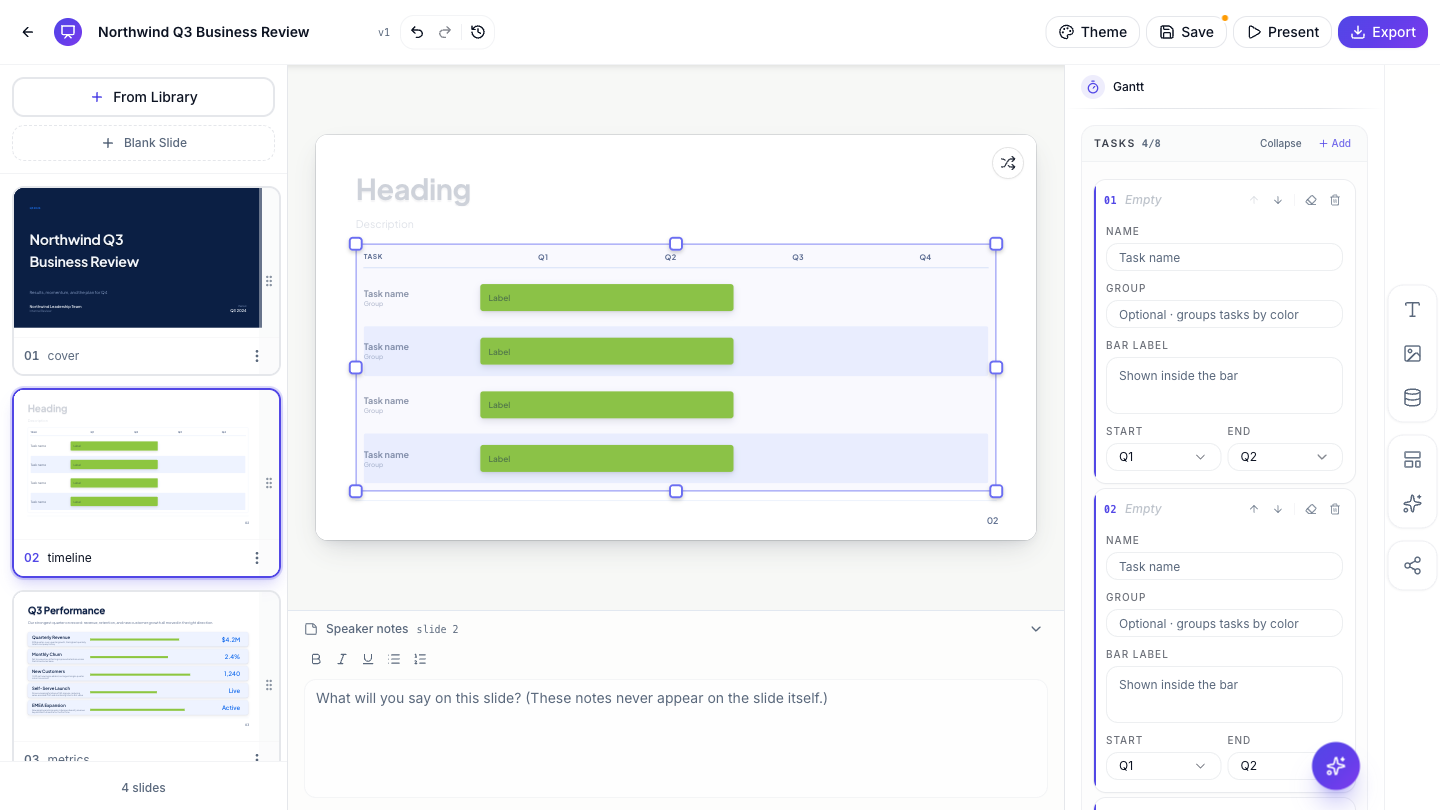This screenshot has width=1440, height=810.
Task: Click the Heading placeholder on slide
Action: (x=413, y=190)
